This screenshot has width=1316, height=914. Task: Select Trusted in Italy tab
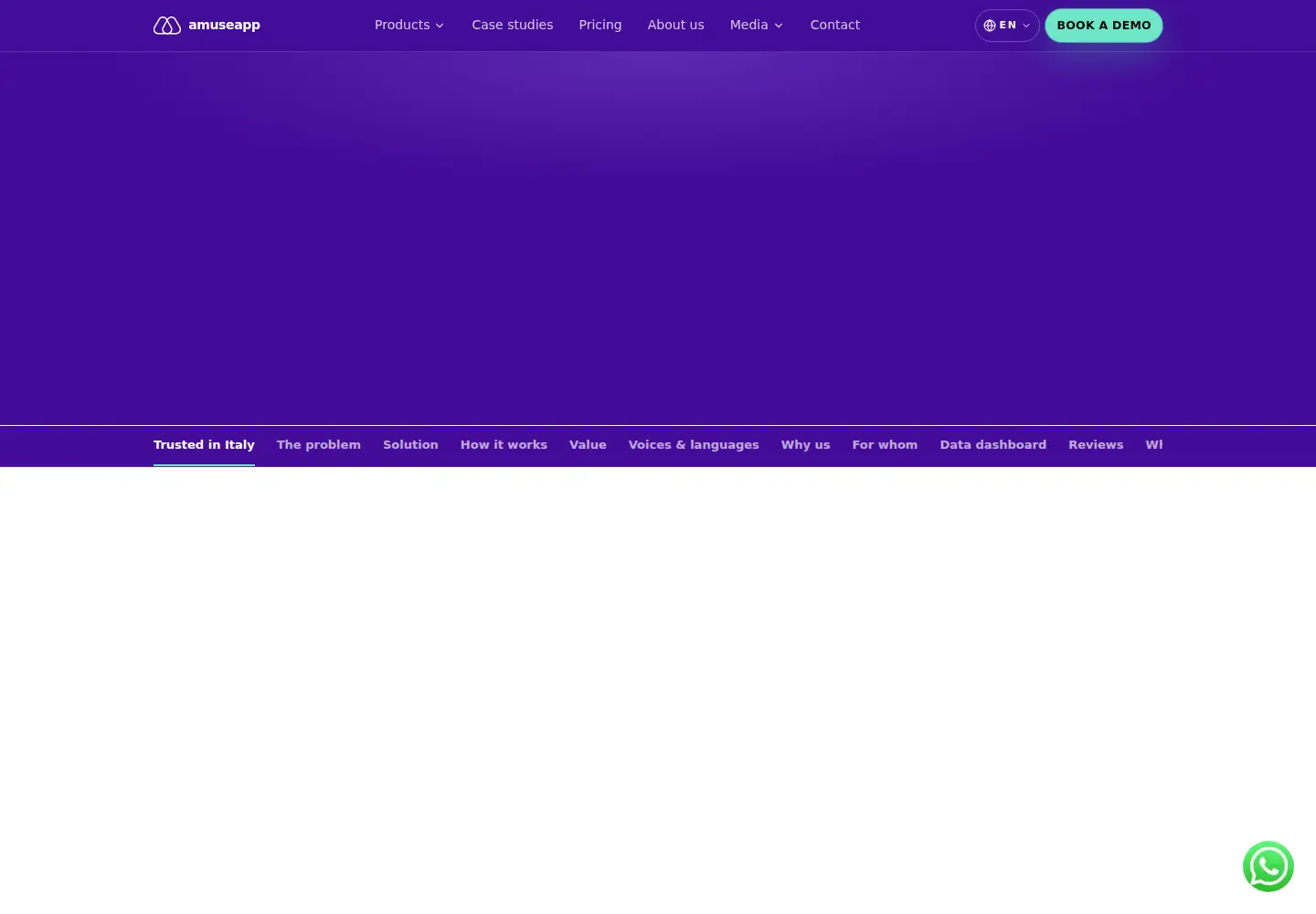tap(204, 445)
